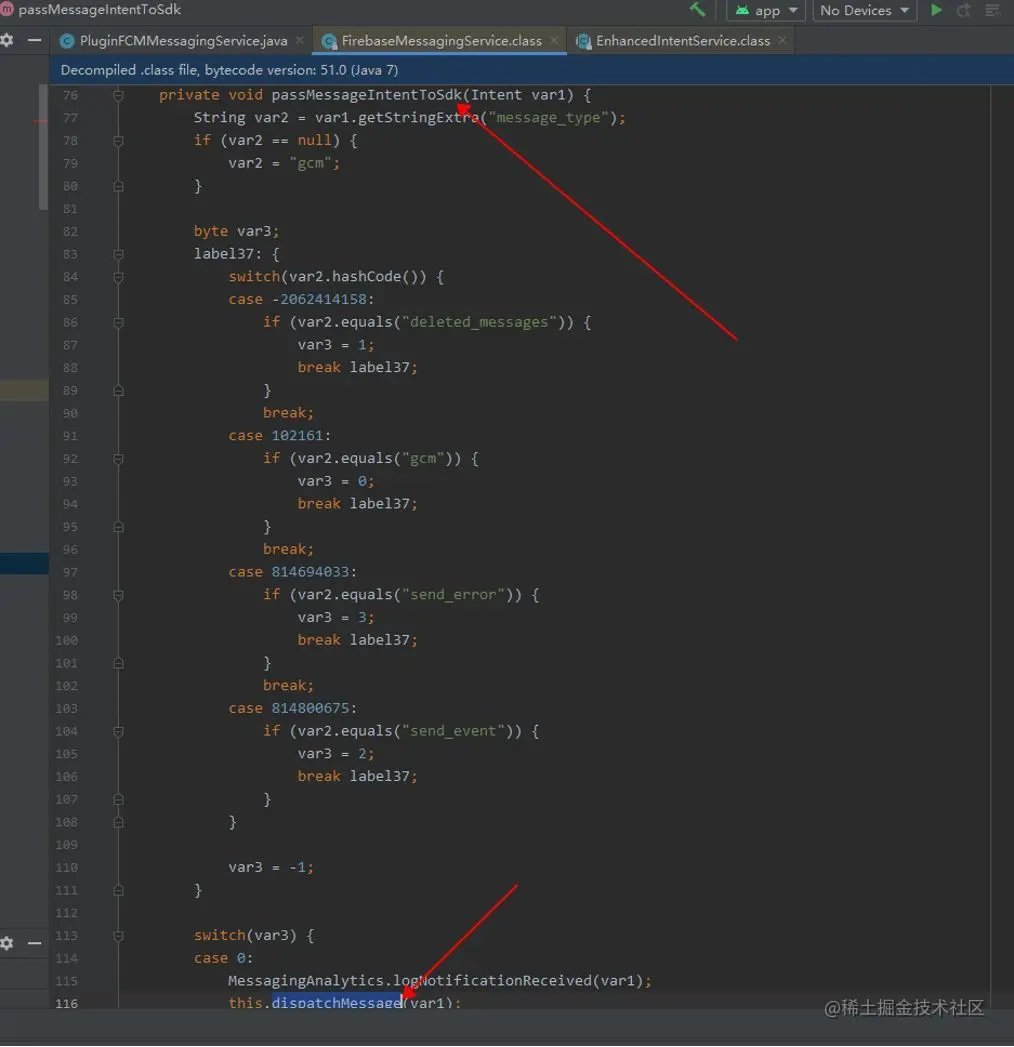
Task: Open the app run configuration dropdown
Action: pyautogui.click(x=765, y=11)
